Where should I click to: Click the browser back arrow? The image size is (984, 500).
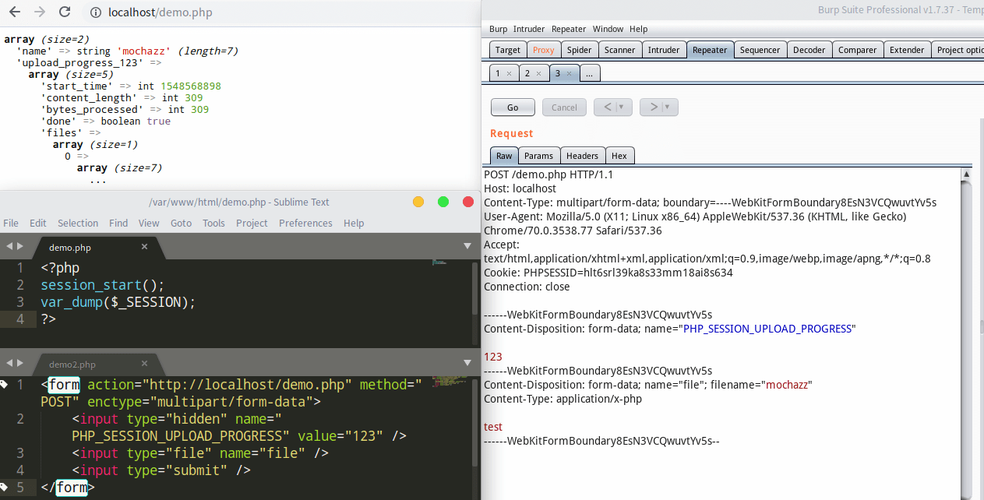(x=14, y=12)
